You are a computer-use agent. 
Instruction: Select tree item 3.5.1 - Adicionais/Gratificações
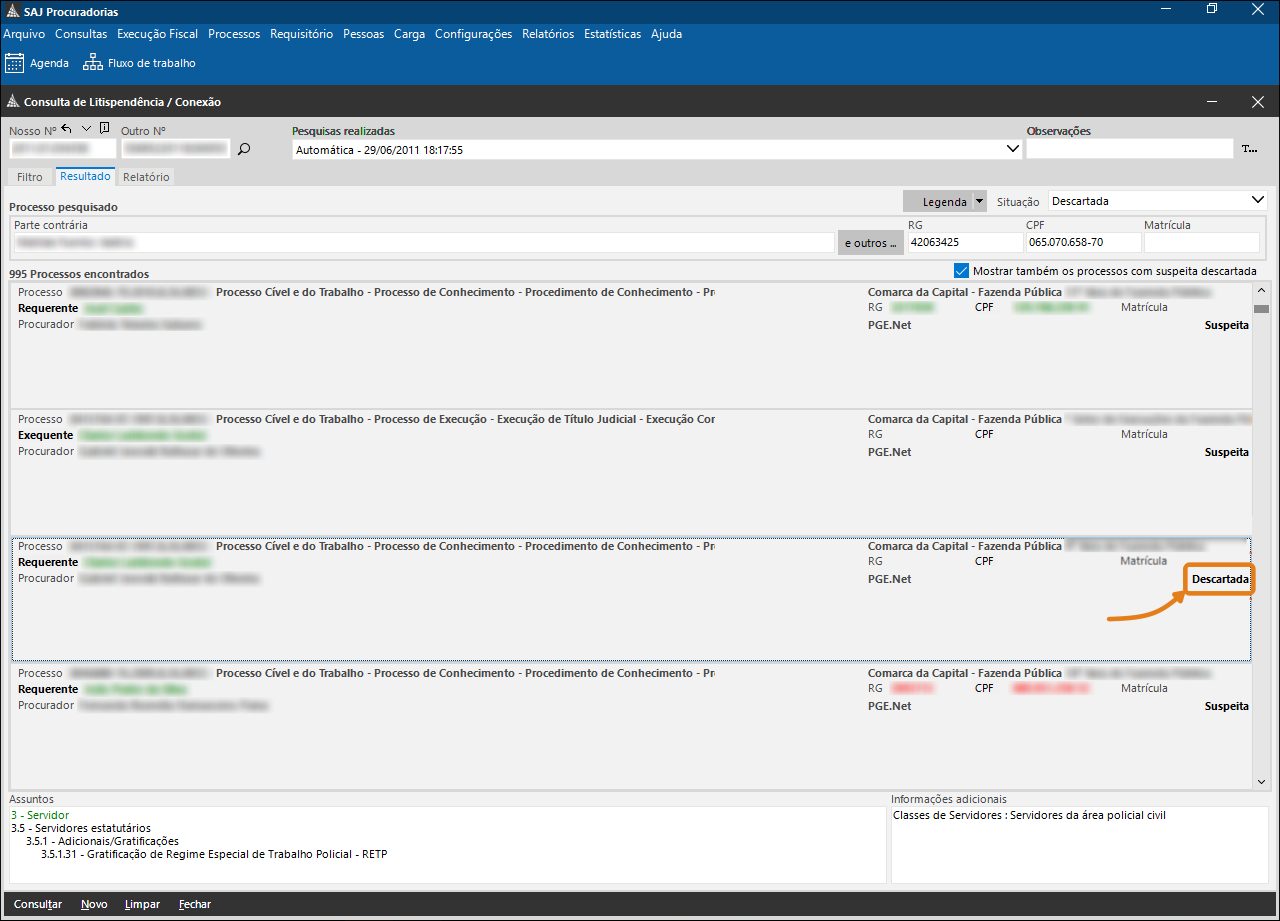102,841
